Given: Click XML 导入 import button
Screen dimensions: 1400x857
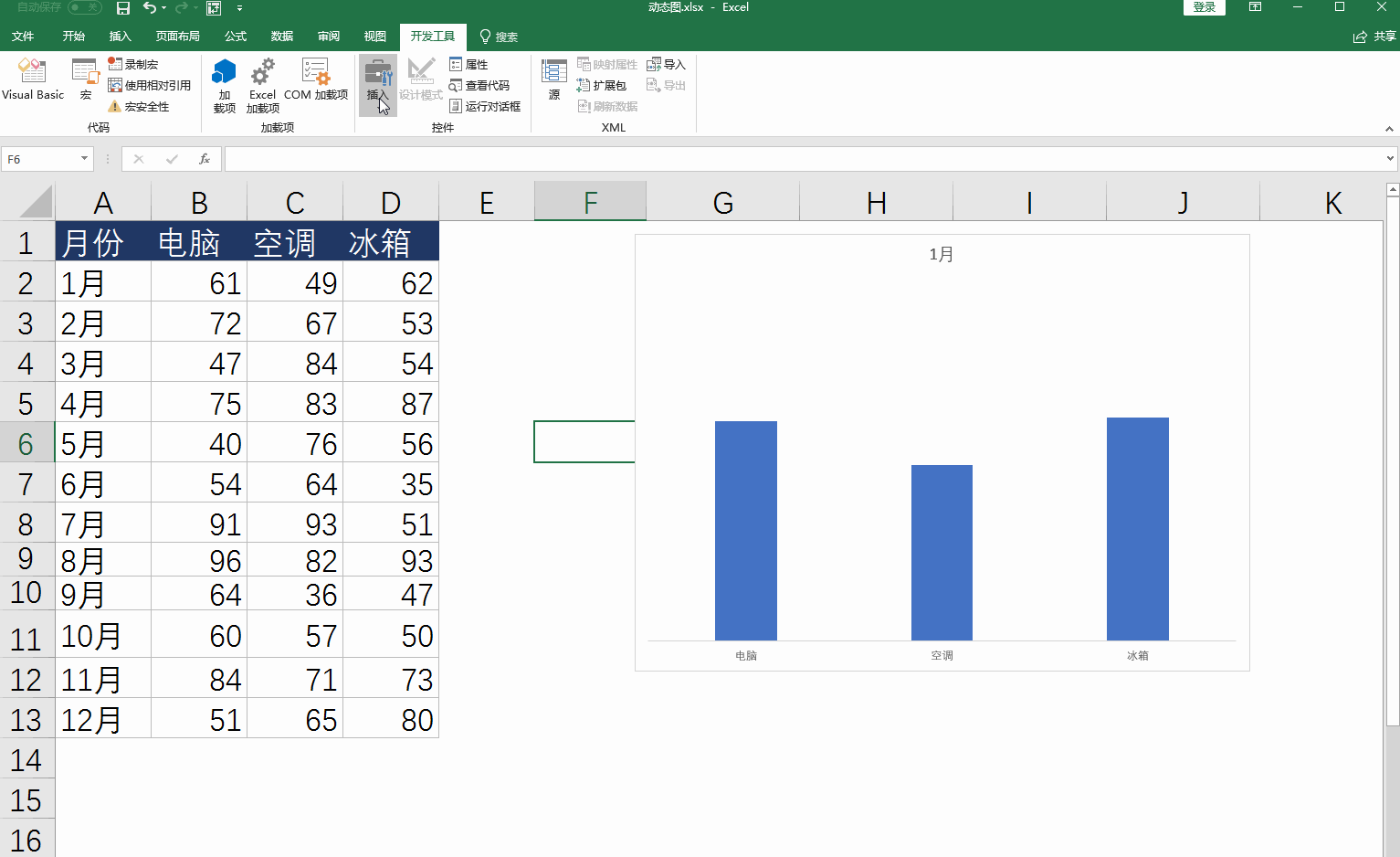Looking at the screenshot, I should tap(666, 64).
